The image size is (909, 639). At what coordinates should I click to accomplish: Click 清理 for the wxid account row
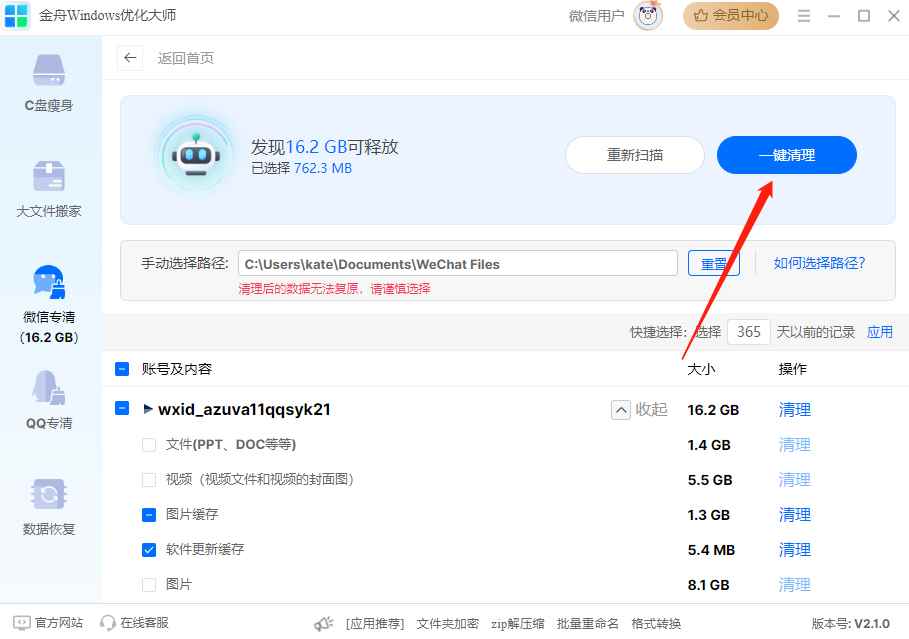(x=794, y=410)
